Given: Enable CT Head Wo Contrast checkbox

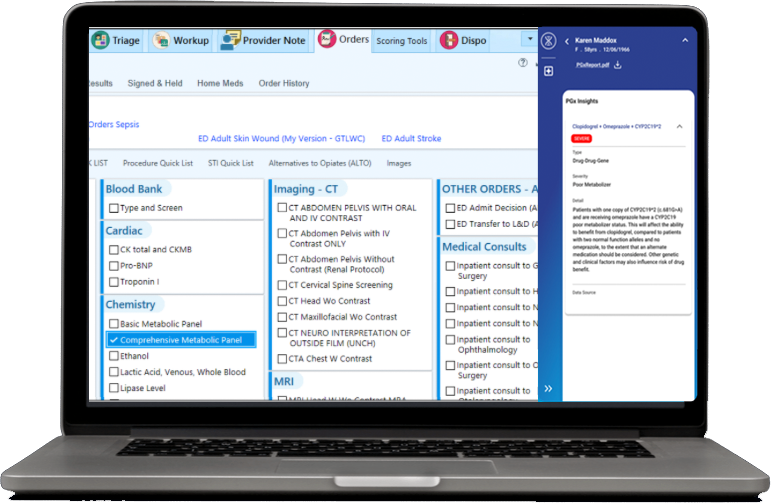Looking at the screenshot, I should tap(282, 301).
